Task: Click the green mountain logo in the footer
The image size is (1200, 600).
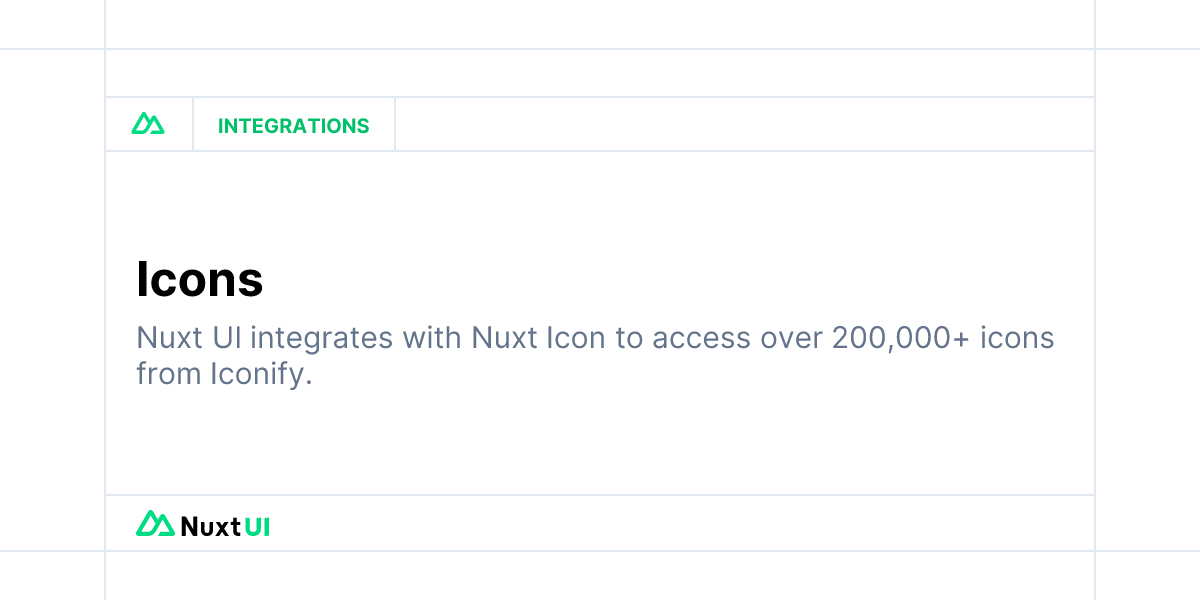Action: pos(155,523)
